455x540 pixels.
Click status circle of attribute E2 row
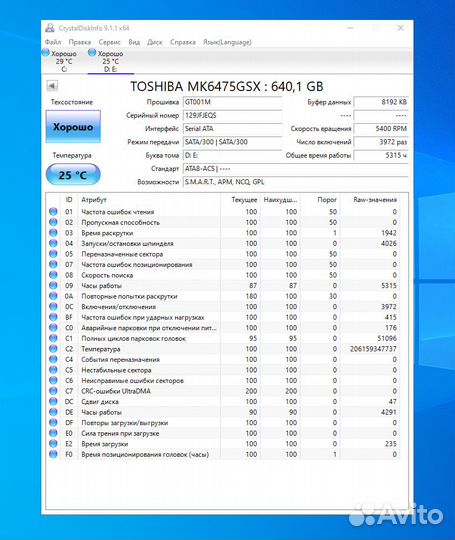(x=53, y=444)
